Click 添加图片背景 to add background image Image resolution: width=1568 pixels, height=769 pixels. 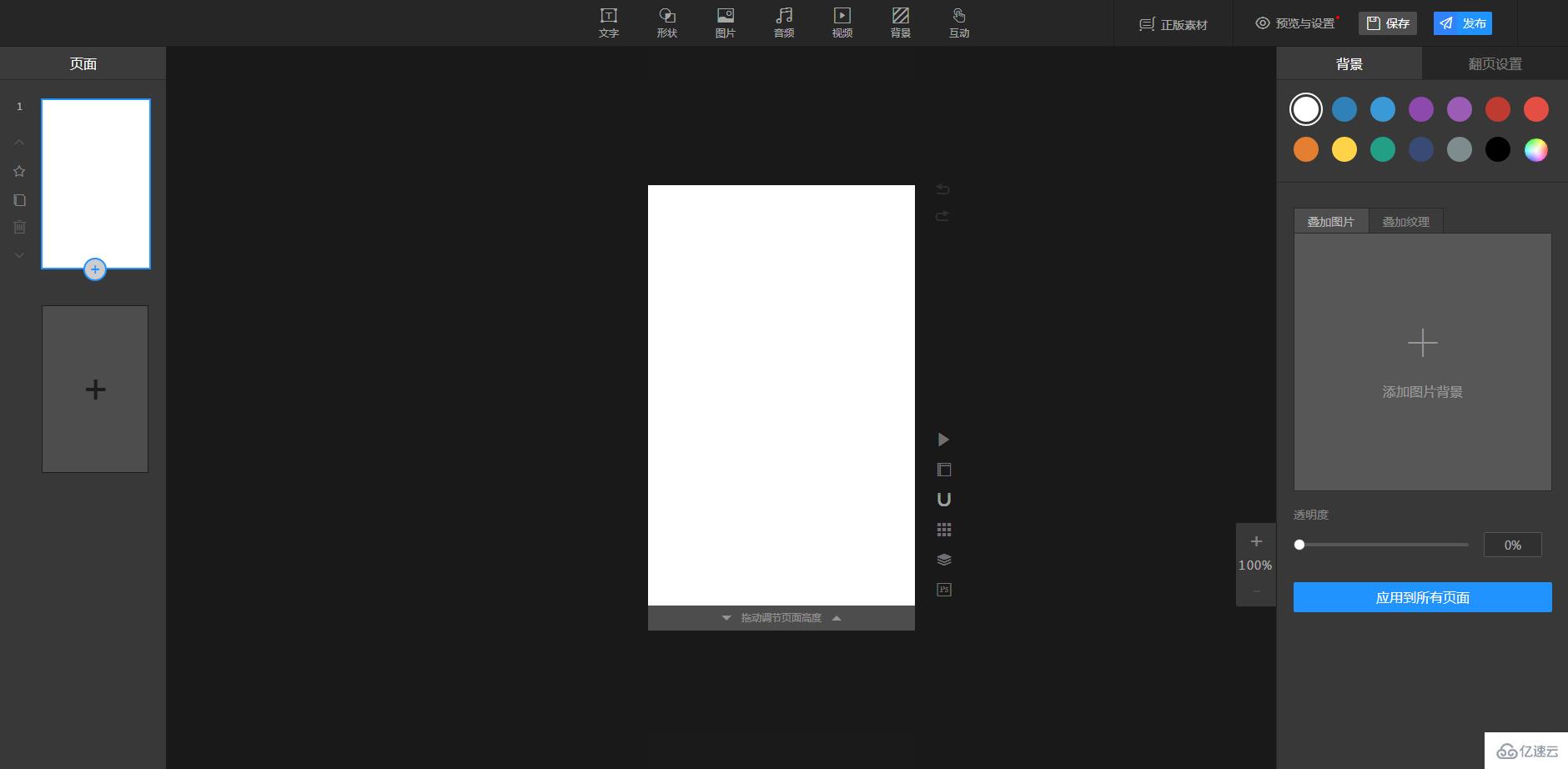tap(1423, 362)
